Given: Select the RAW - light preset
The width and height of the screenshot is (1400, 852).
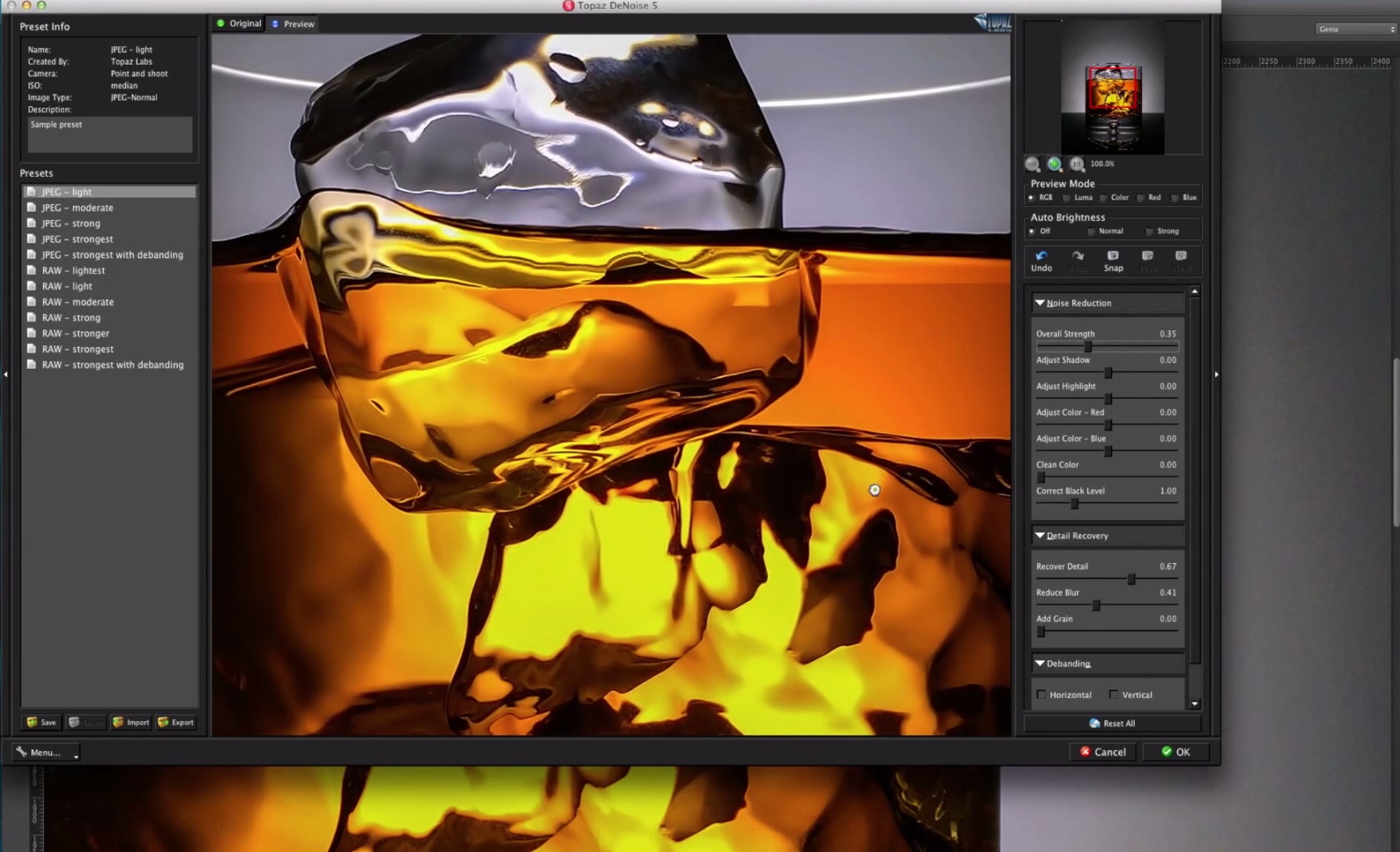Looking at the screenshot, I should pos(110,286).
